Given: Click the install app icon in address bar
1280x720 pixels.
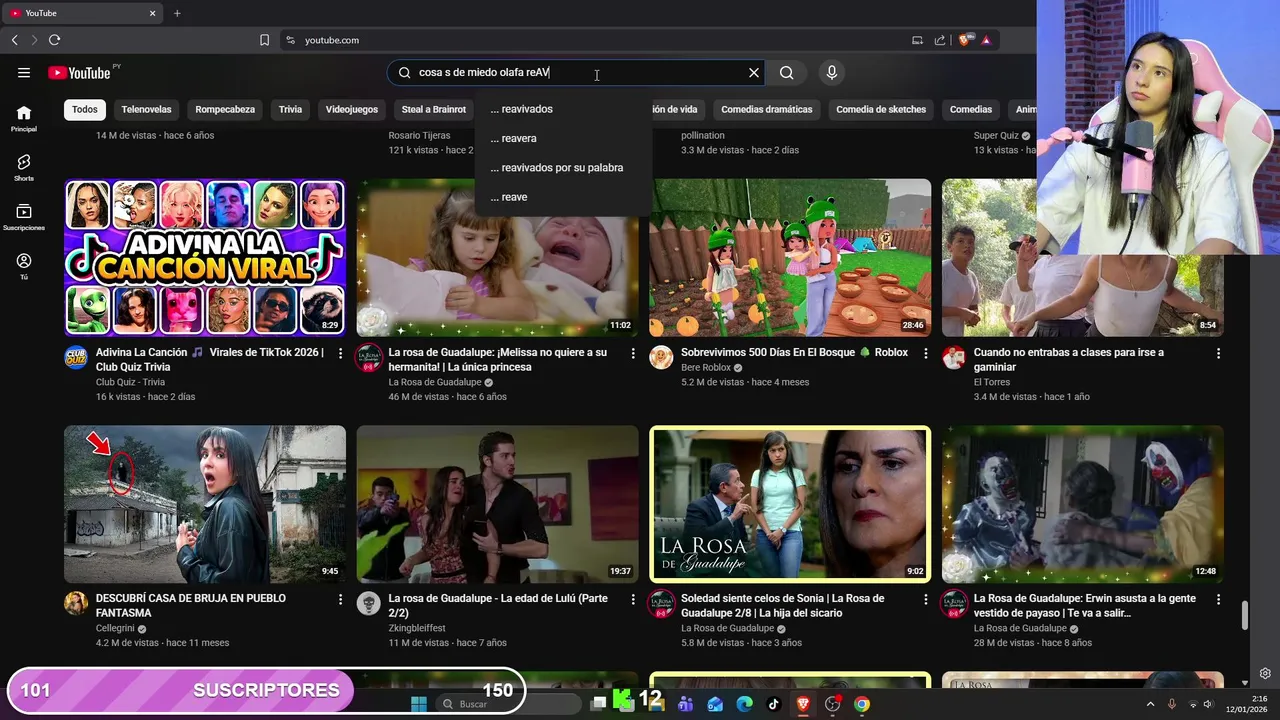Looking at the screenshot, I should [x=917, y=40].
